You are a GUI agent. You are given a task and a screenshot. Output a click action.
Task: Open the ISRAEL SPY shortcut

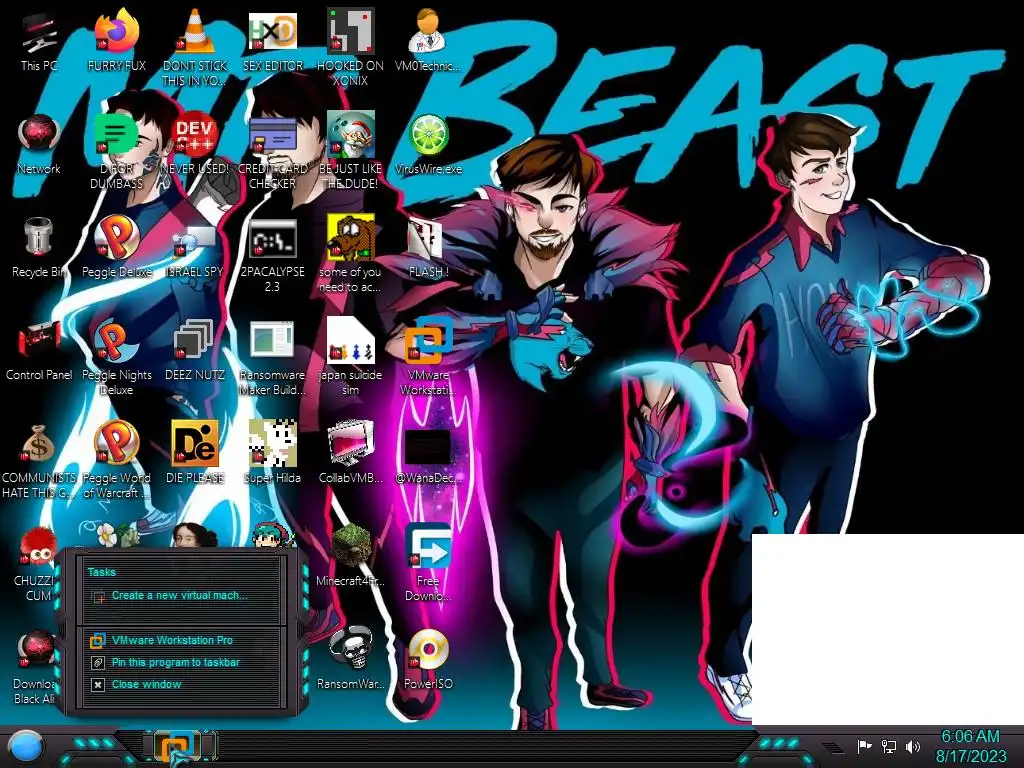195,248
